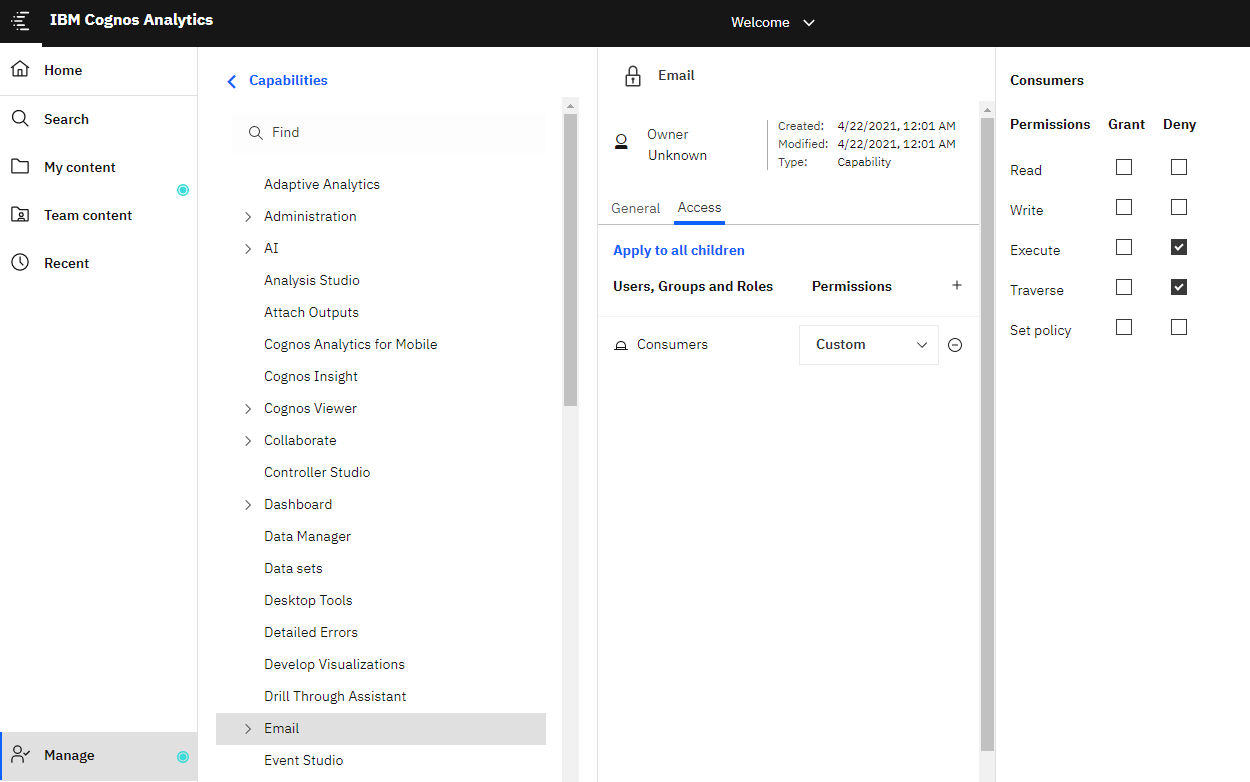Click the capabilities list scrollbar
This screenshot has width=1250, height=782.
tap(571, 260)
